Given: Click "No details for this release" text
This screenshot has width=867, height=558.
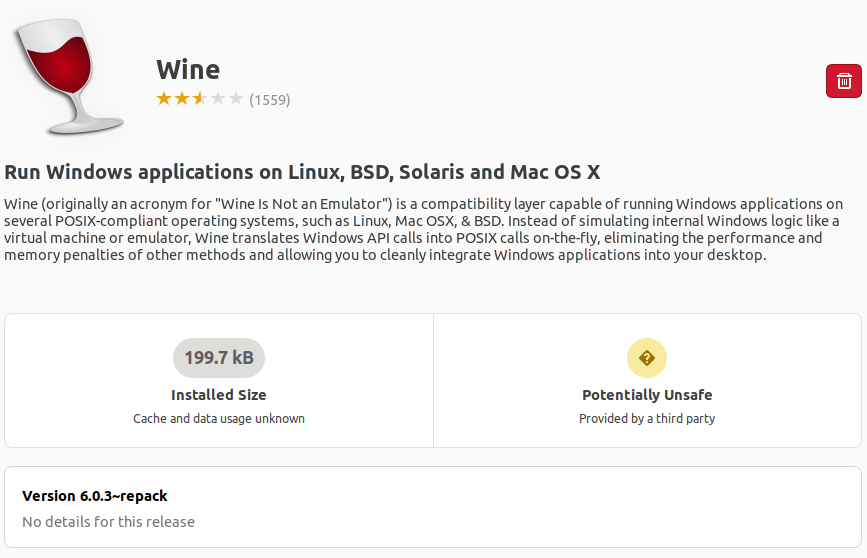Looking at the screenshot, I should [x=108, y=522].
